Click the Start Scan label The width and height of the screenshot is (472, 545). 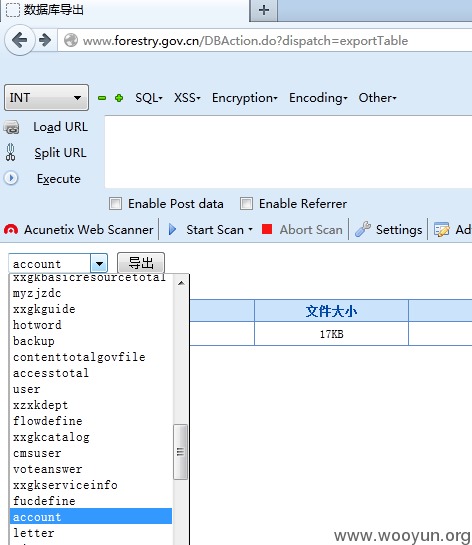215,230
